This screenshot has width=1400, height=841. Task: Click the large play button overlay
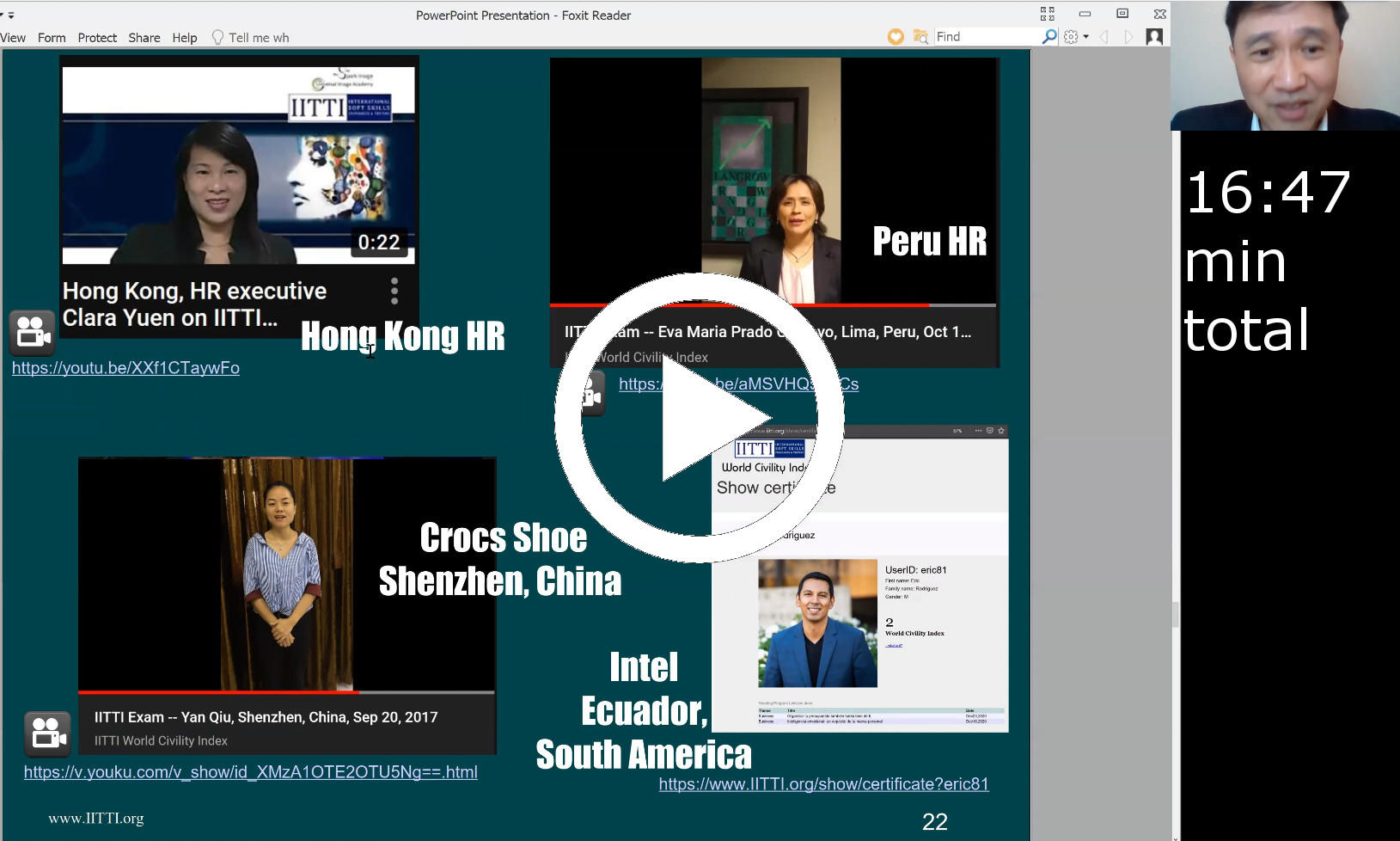pyautogui.click(x=700, y=418)
